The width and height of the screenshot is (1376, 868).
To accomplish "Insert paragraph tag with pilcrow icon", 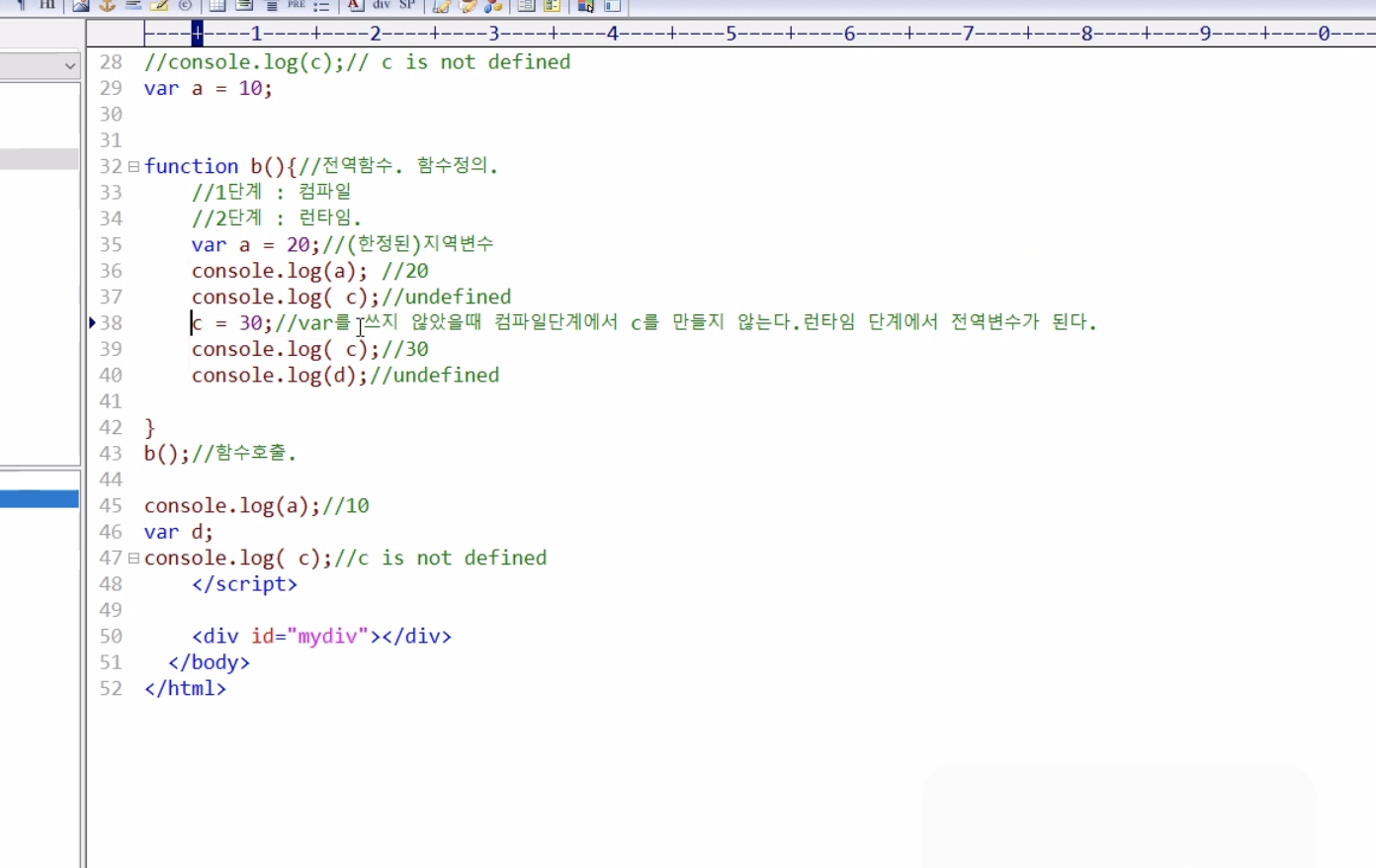I will pyautogui.click(x=21, y=5).
